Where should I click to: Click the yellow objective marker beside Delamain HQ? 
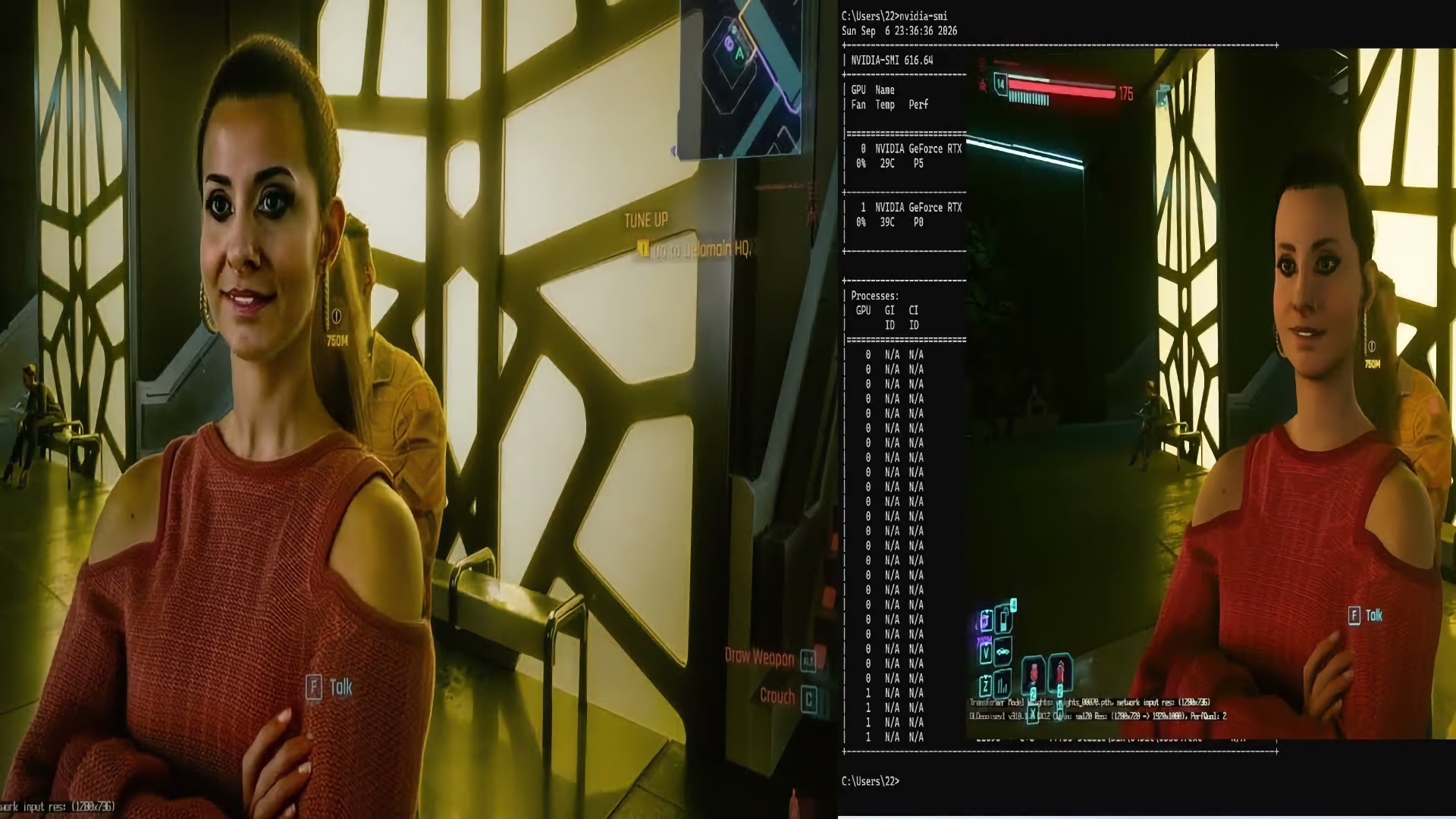point(643,249)
